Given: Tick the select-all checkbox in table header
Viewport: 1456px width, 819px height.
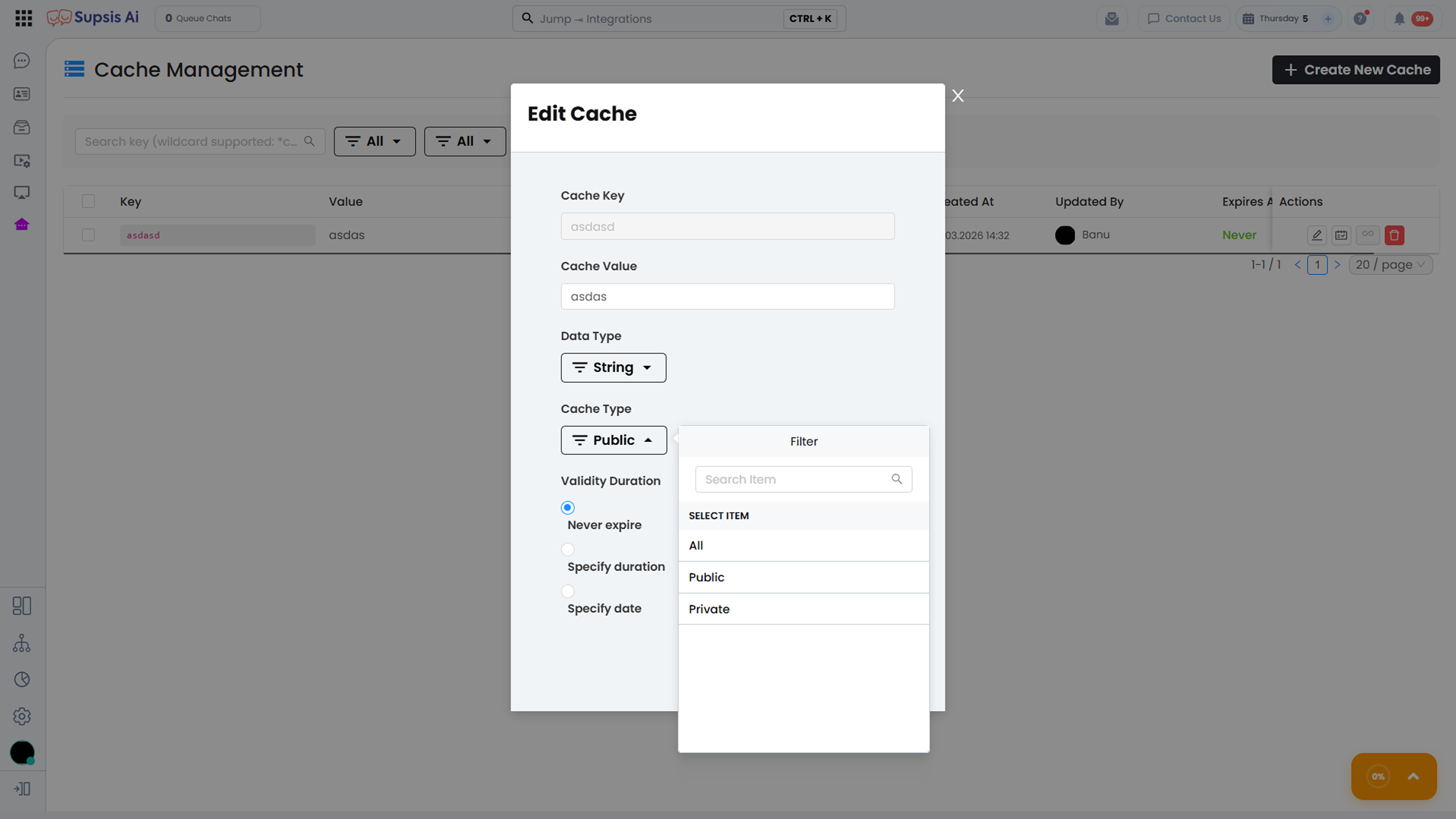Looking at the screenshot, I should (88, 201).
